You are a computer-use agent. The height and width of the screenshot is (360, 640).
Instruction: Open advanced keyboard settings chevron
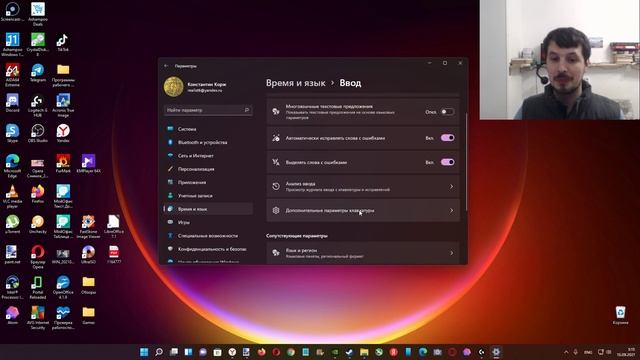click(x=451, y=211)
